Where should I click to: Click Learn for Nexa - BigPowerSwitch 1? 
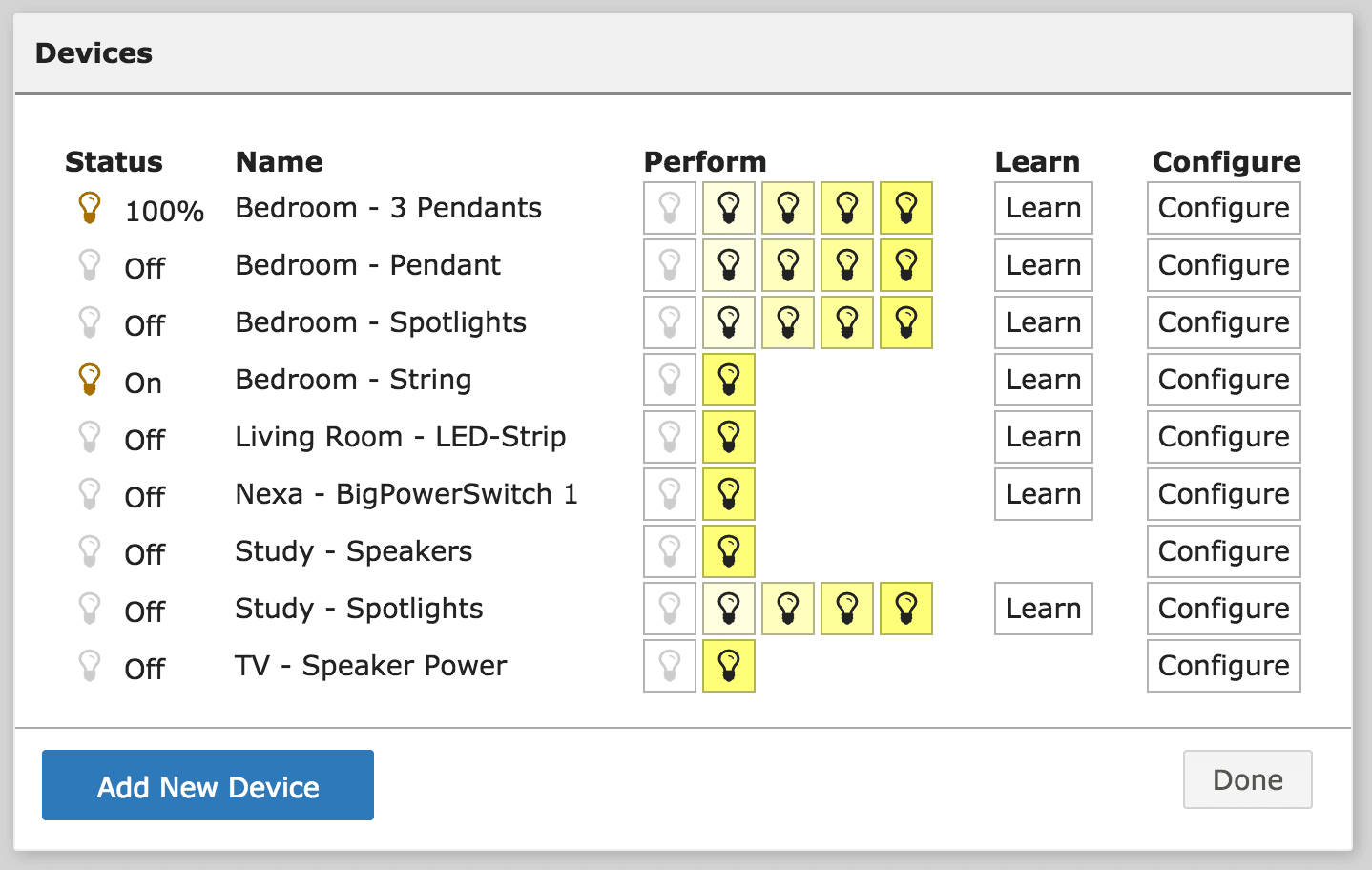point(1043,494)
